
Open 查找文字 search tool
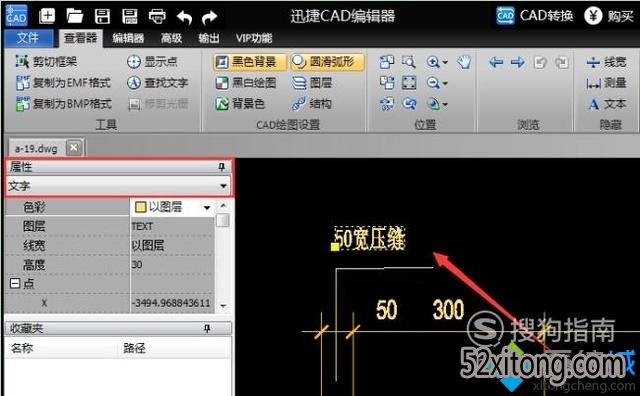point(158,83)
